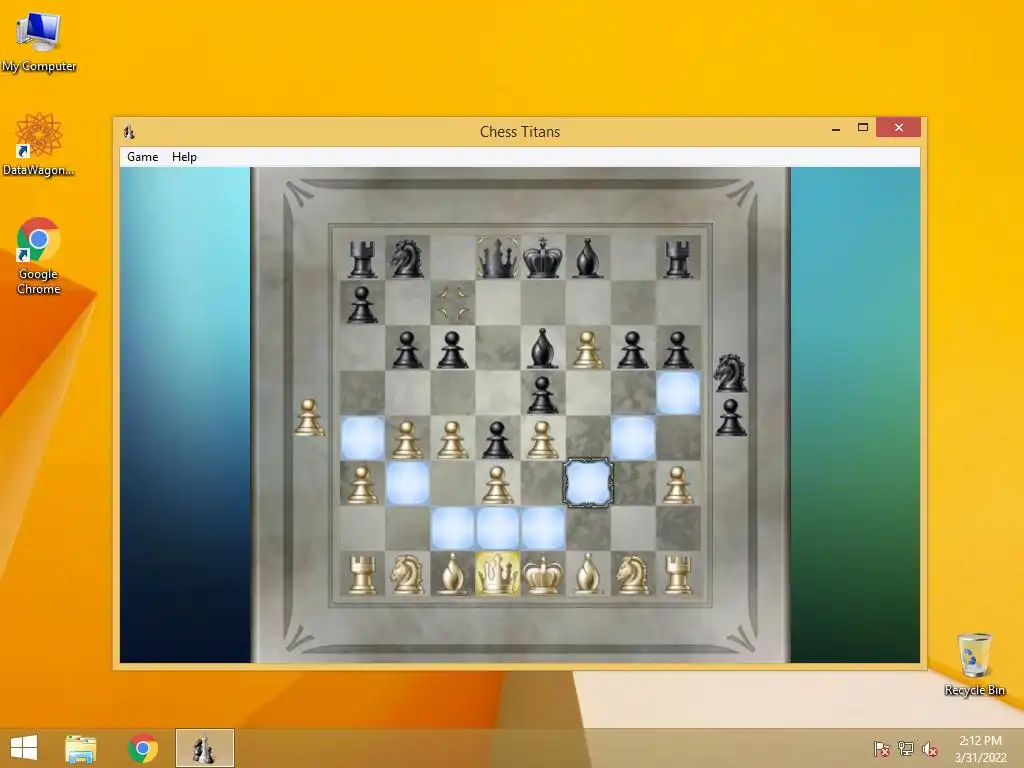
Task: Click the white king on e1
Action: [x=543, y=575]
